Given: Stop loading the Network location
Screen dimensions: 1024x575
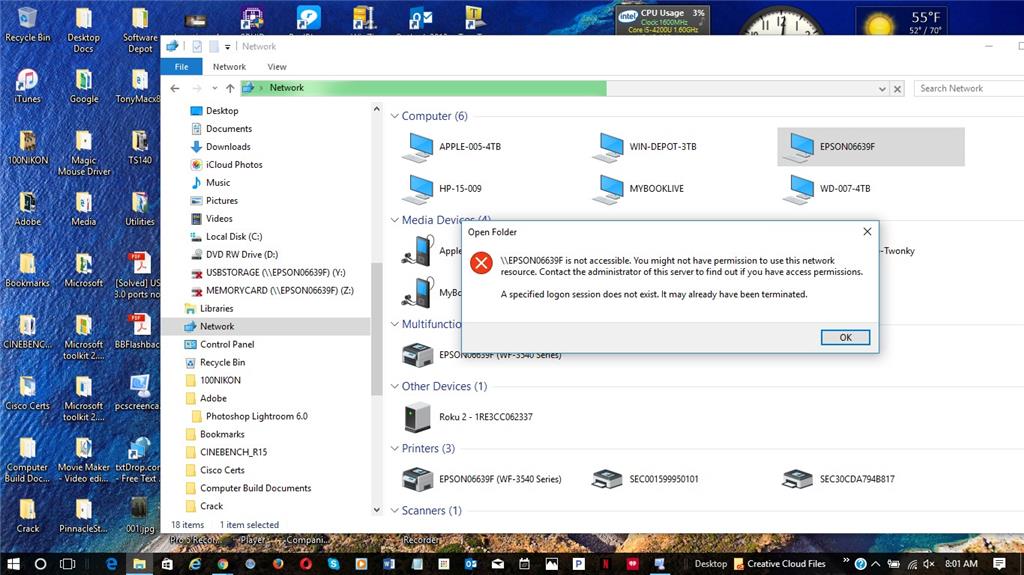Looking at the screenshot, I should coord(898,89).
